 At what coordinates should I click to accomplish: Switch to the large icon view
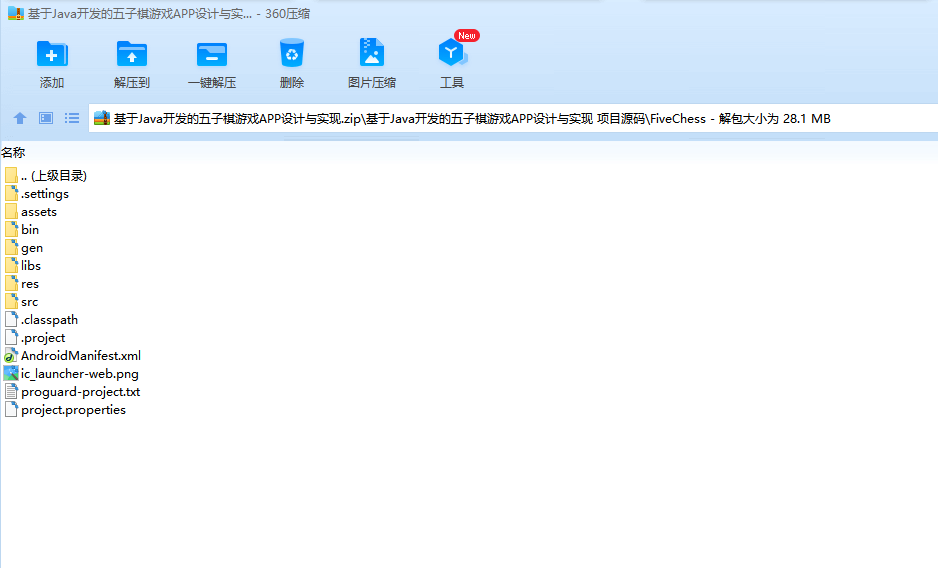46,119
